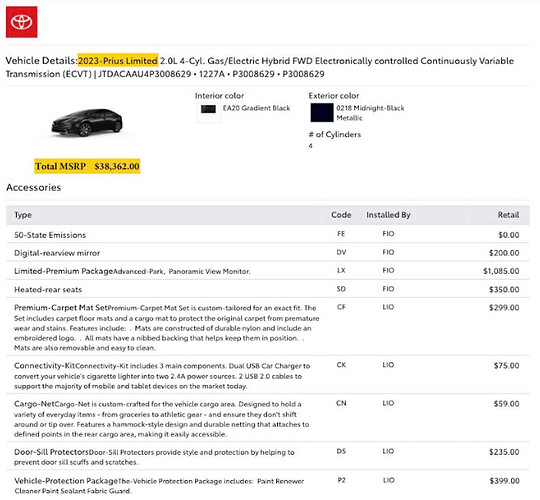
Task: Click the Total MSRP $38,362.00 label
Action: [x=87, y=166]
